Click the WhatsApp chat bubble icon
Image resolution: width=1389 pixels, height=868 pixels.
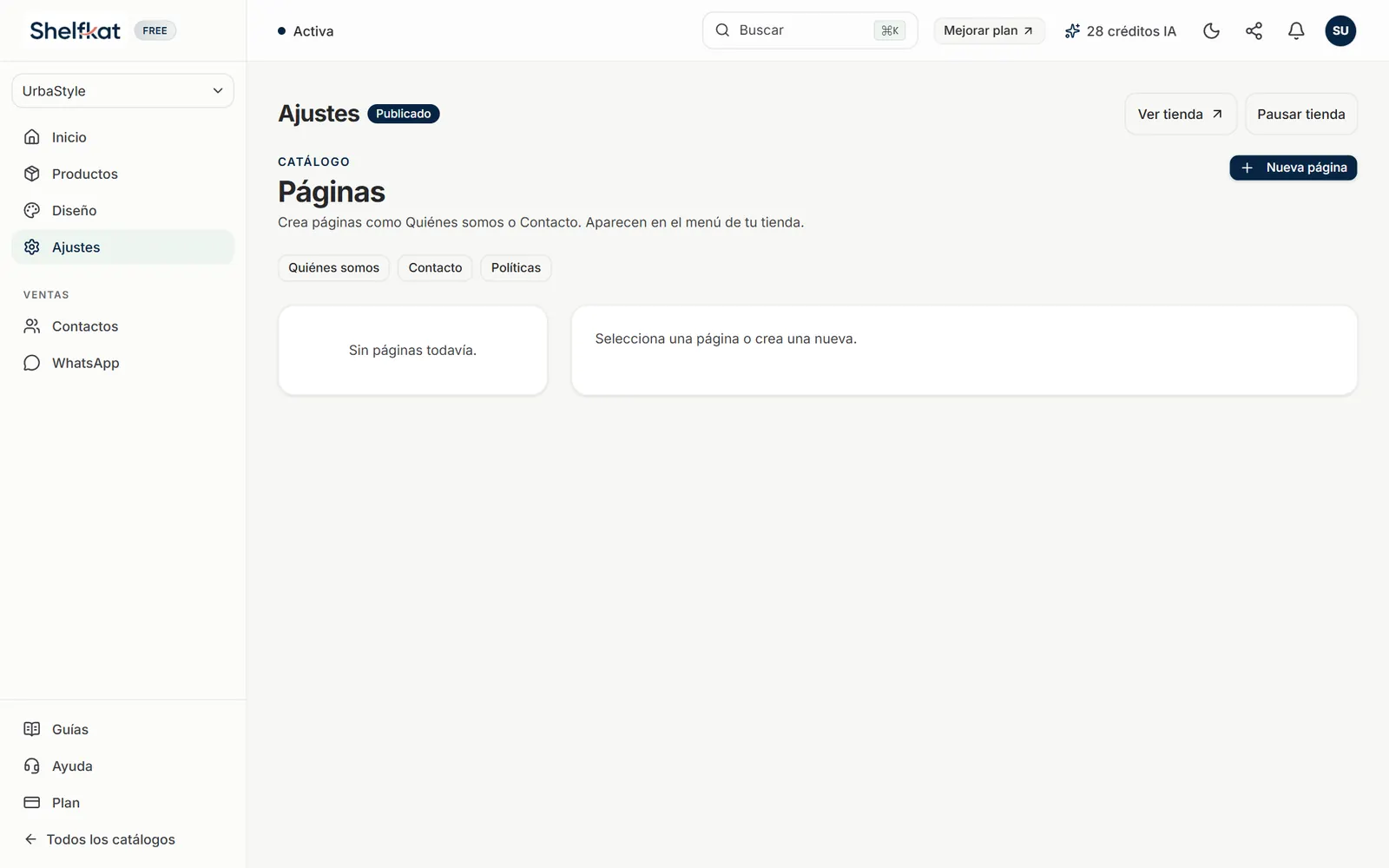pyautogui.click(x=32, y=363)
